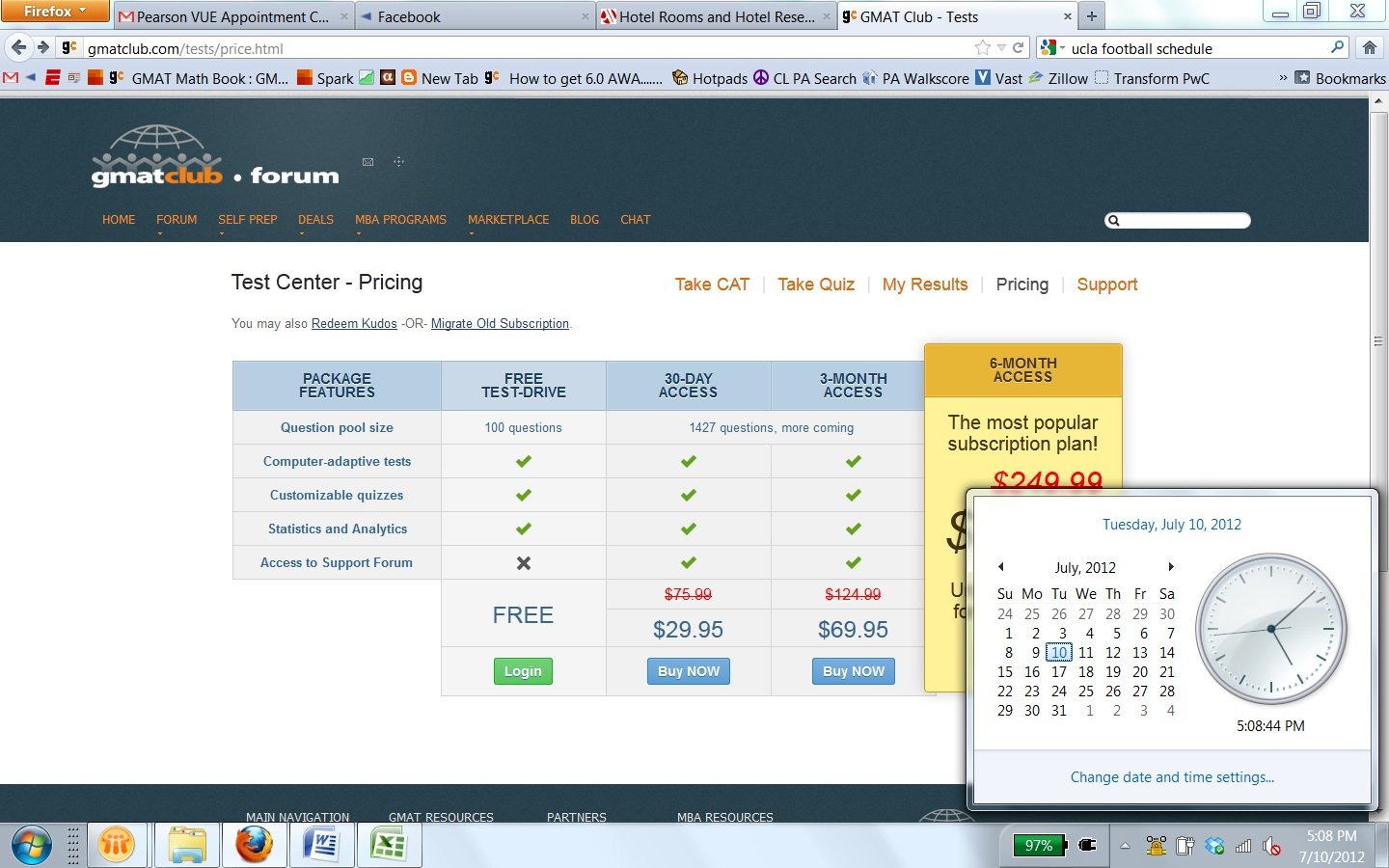Click Buy NOW under 30-Day Access
This screenshot has width=1389, height=868.
(688, 671)
